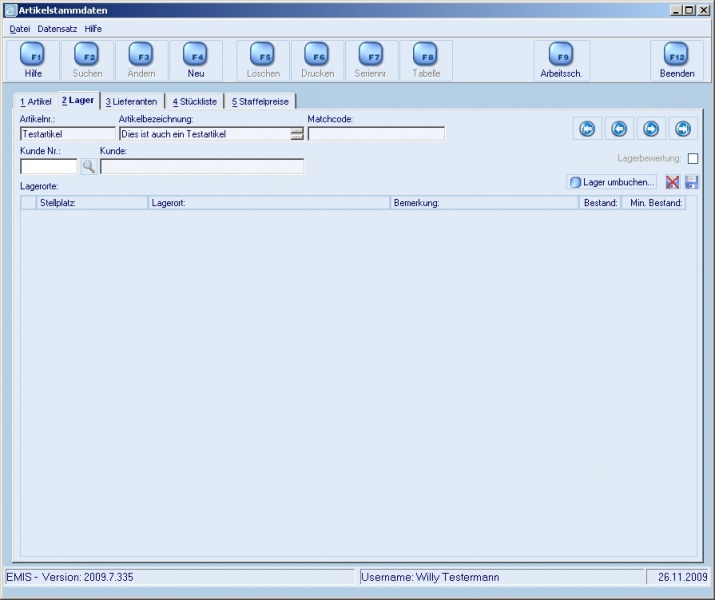715x600 pixels.
Task: Click the Lagerort column header
Action: click(x=269, y=203)
